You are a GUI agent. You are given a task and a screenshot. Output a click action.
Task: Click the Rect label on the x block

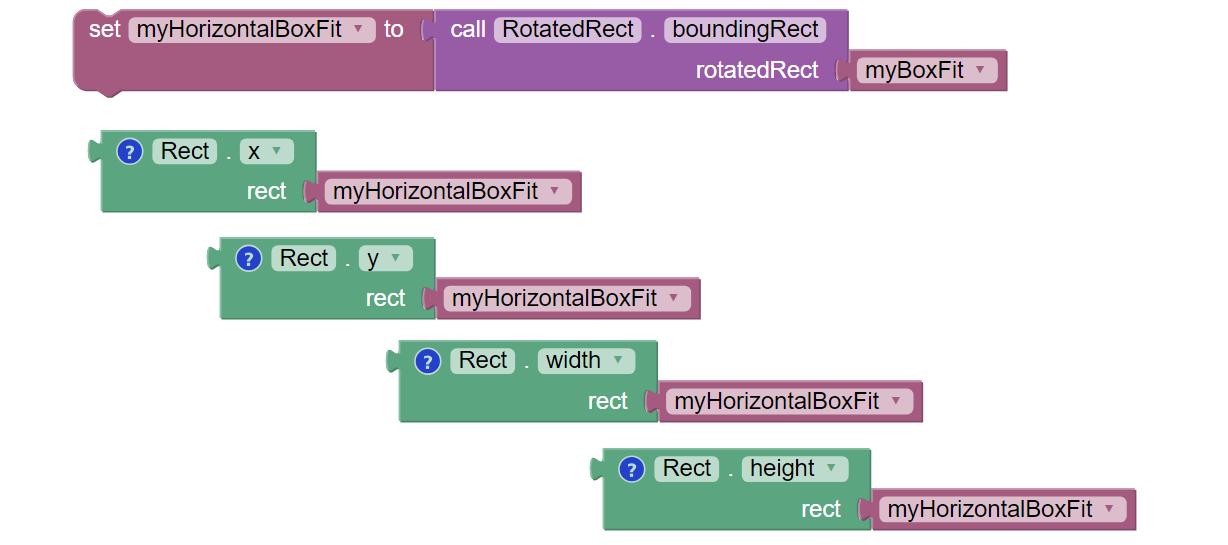coord(185,152)
